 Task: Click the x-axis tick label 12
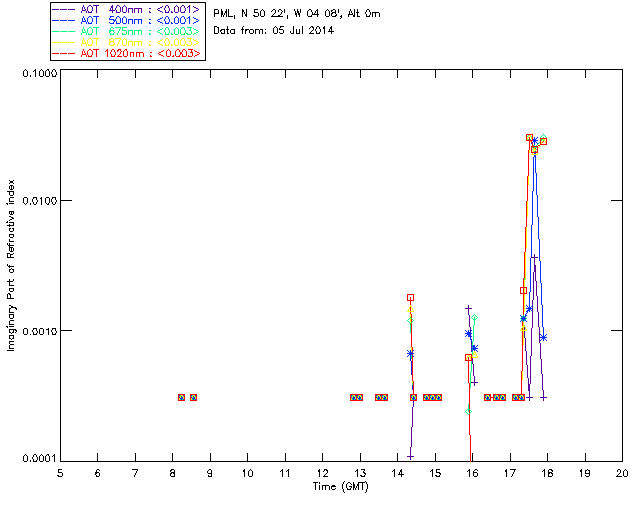322,473
